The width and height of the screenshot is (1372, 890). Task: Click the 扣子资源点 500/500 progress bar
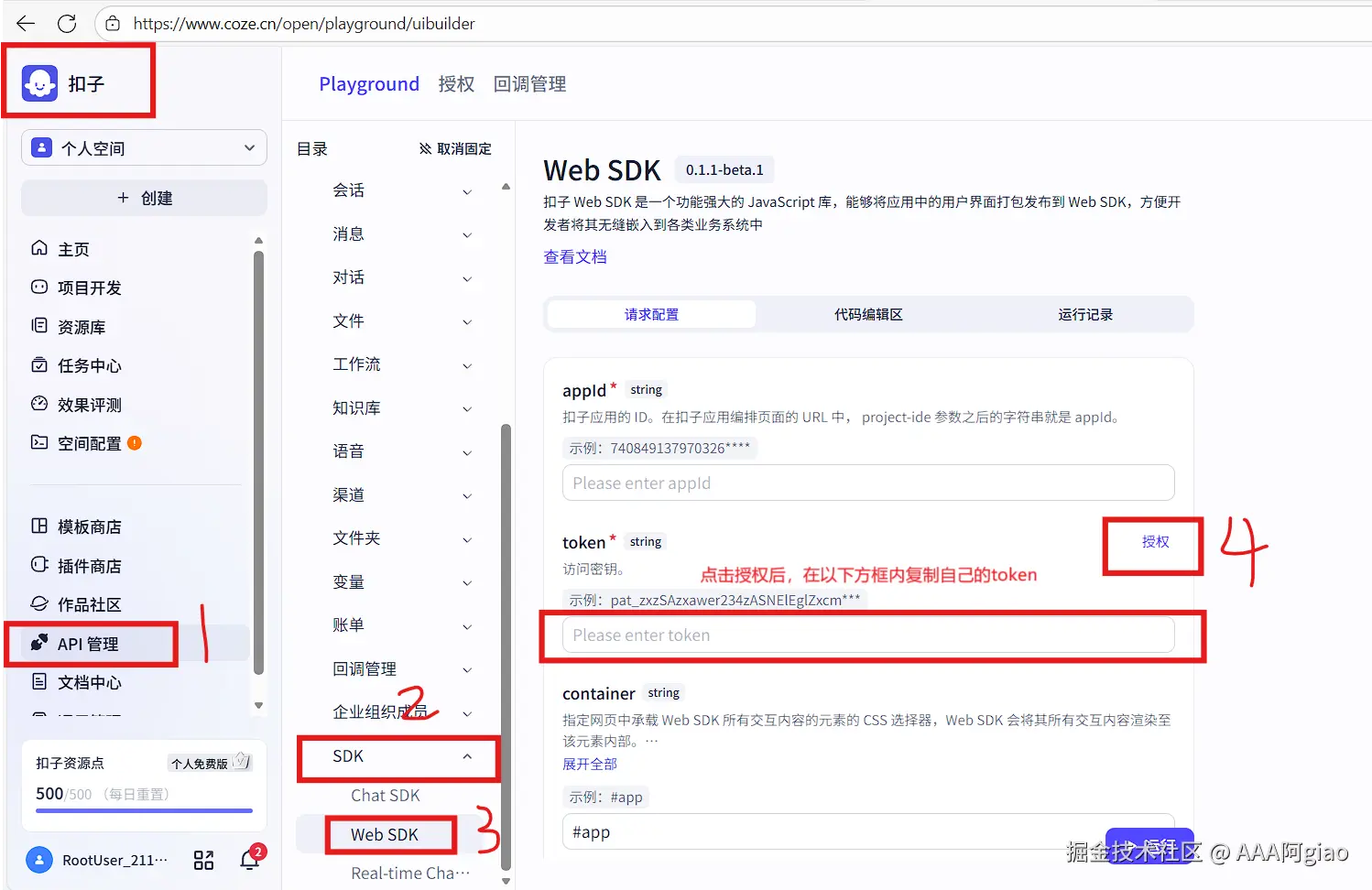[x=144, y=810]
